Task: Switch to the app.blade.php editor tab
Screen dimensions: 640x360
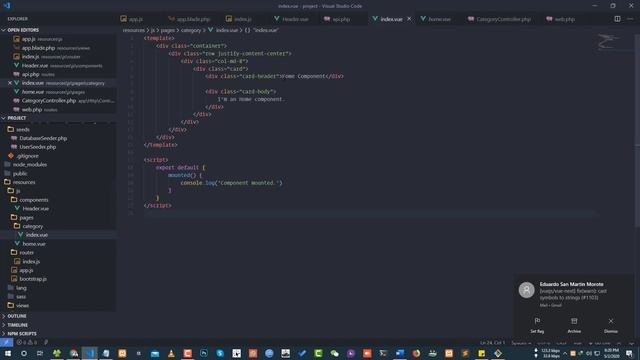Action: click(x=193, y=19)
